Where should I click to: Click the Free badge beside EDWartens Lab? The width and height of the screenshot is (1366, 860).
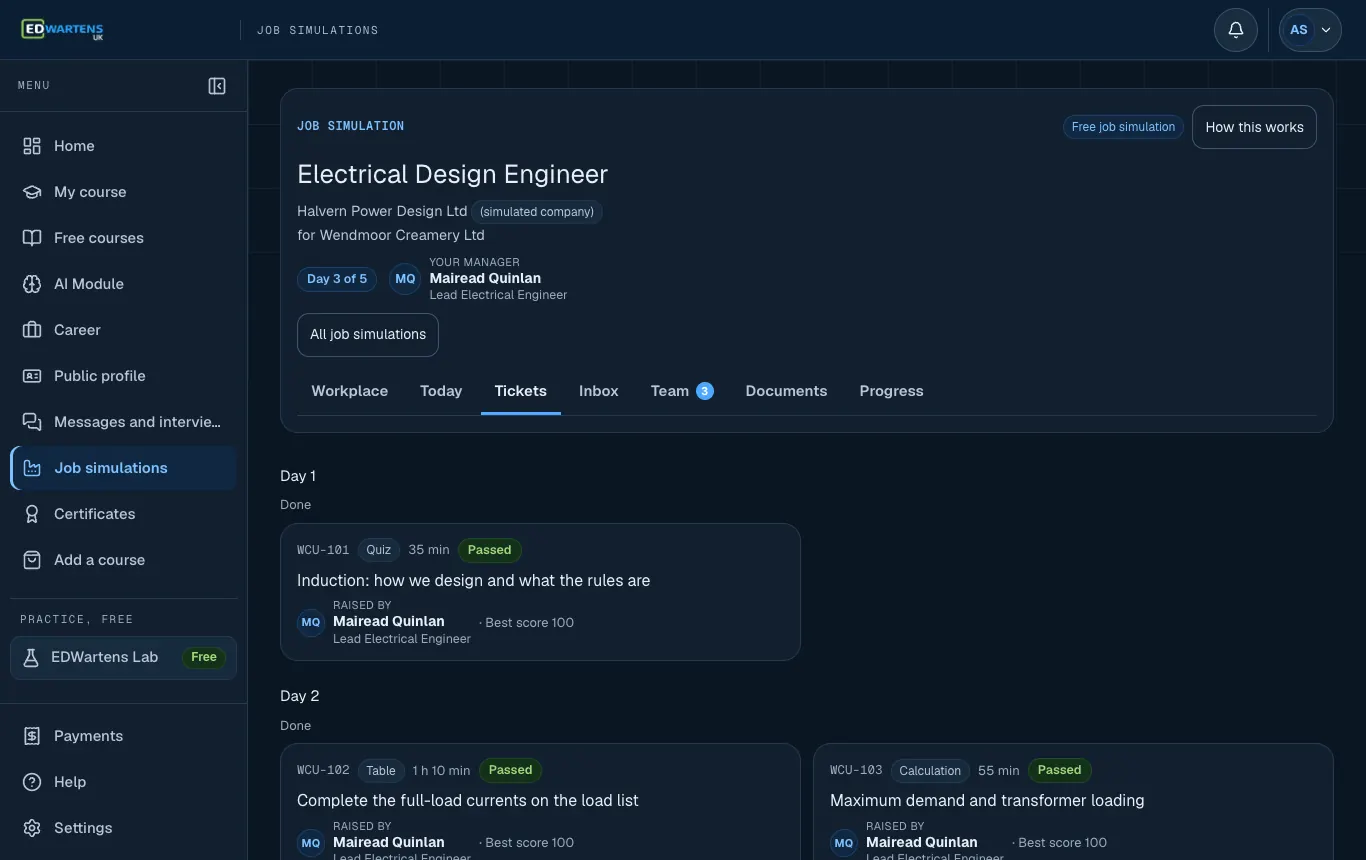point(204,658)
